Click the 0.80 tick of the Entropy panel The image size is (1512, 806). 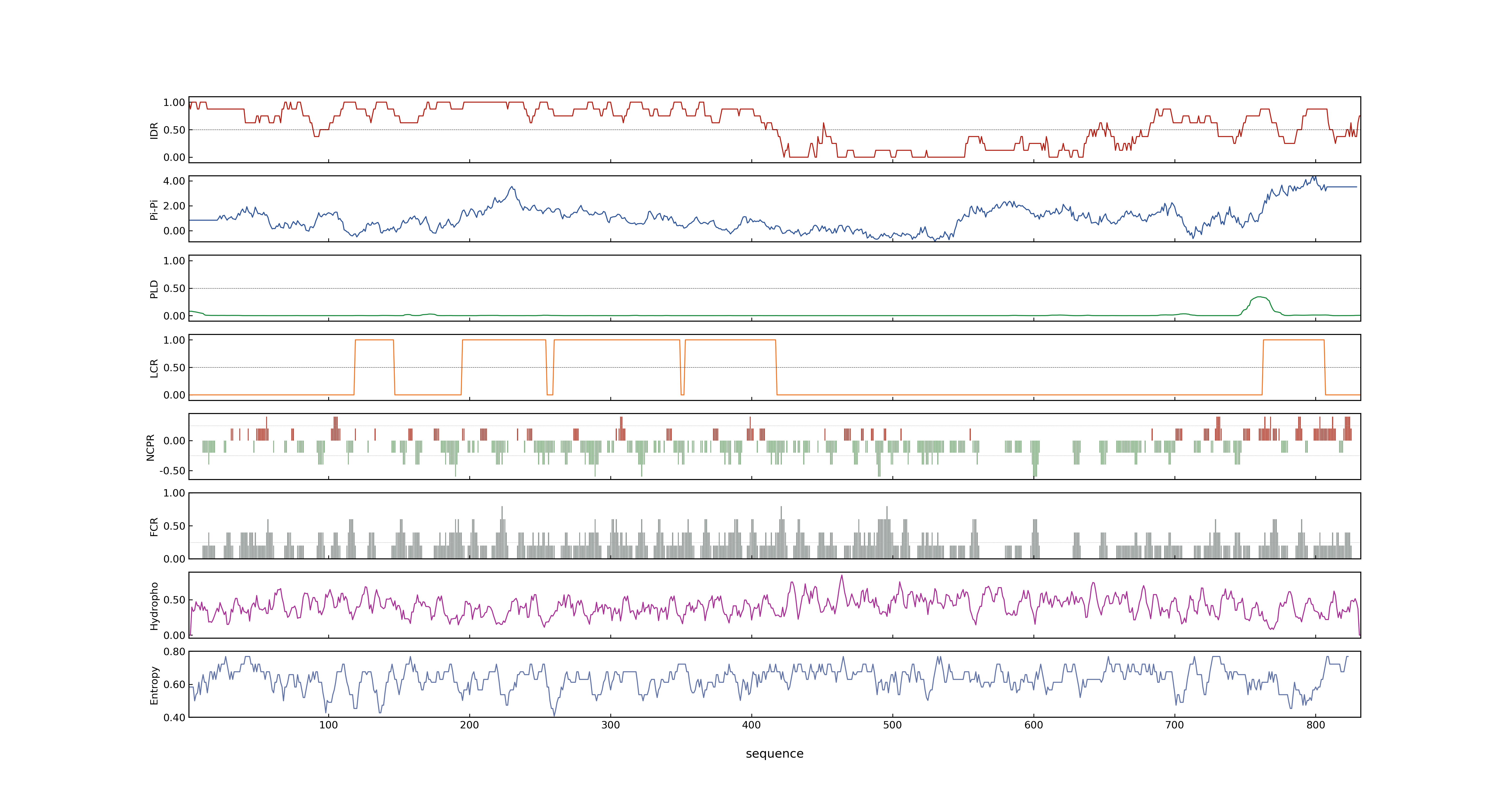click(x=174, y=652)
